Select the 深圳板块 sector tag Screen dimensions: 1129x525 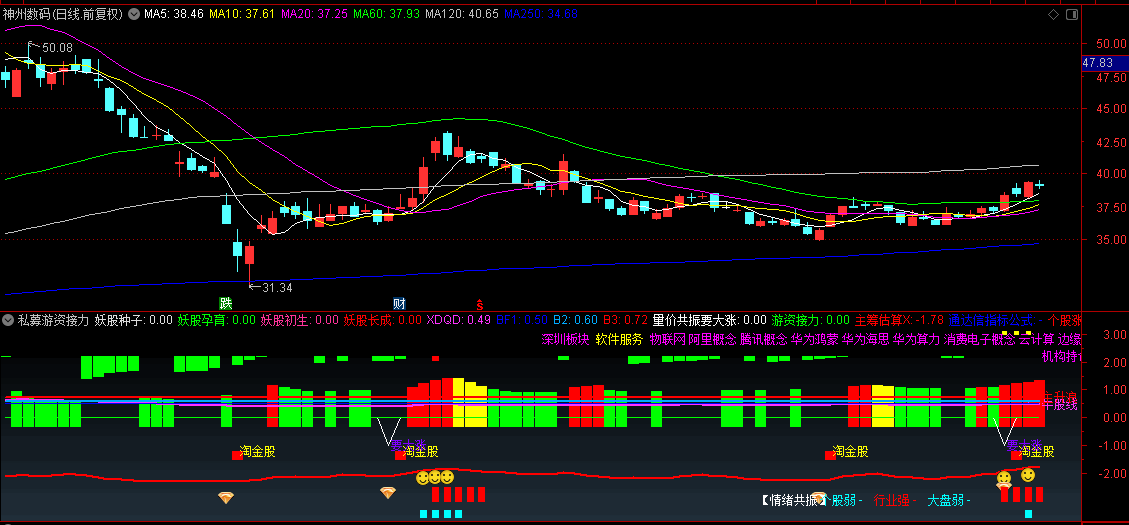565,339
